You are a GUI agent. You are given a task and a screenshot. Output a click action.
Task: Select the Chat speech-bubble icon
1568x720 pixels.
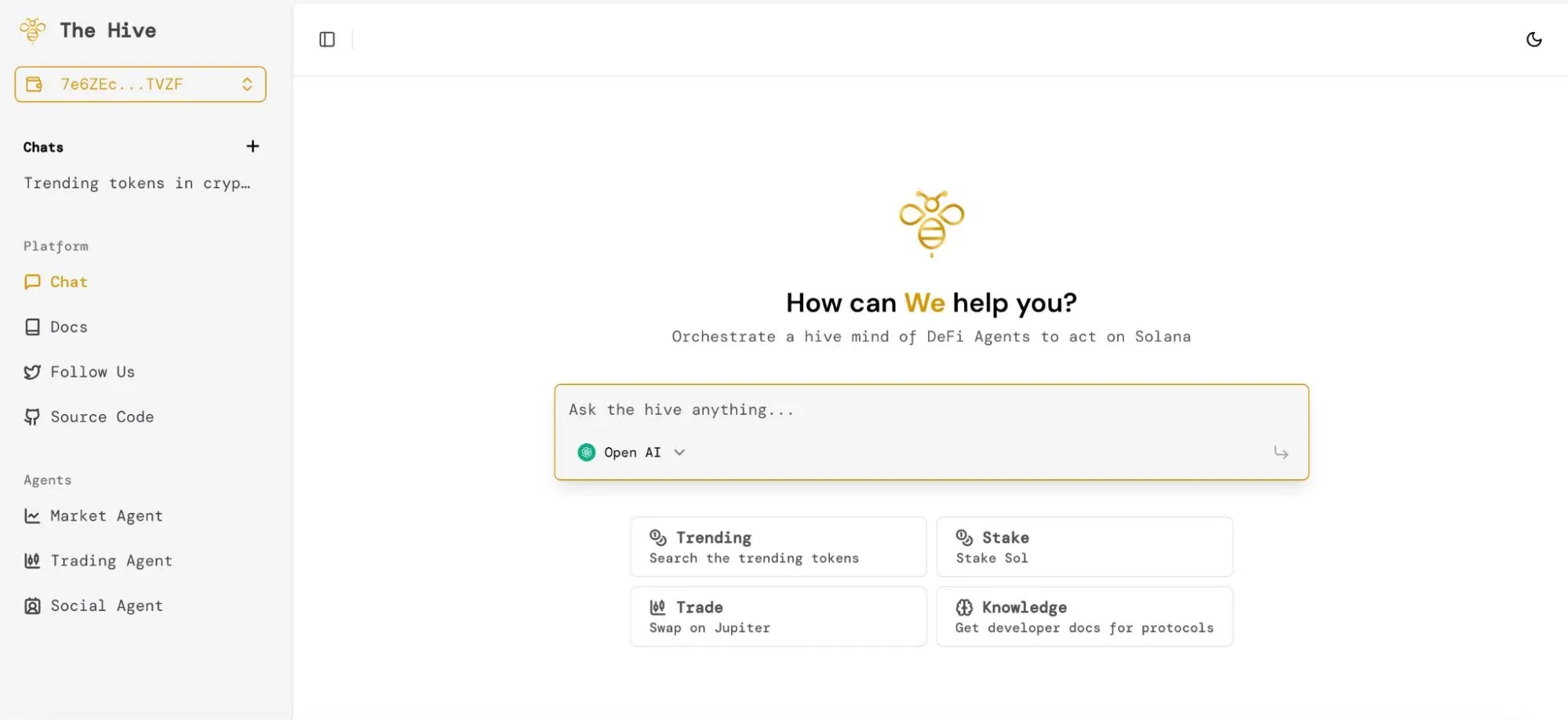(x=32, y=282)
